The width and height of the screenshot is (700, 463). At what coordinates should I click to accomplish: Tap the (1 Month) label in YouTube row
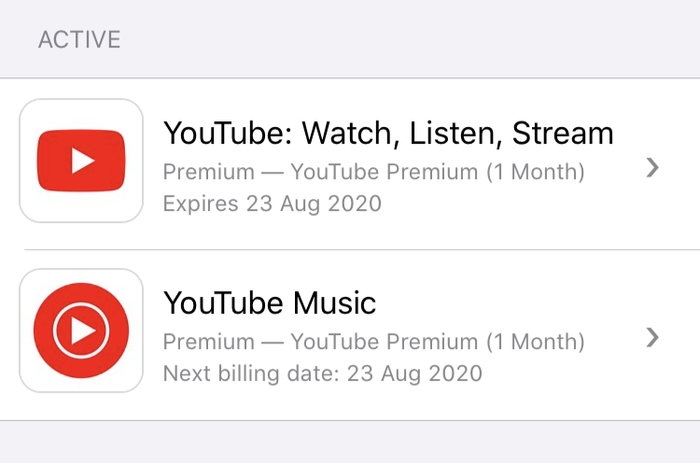point(535,172)
